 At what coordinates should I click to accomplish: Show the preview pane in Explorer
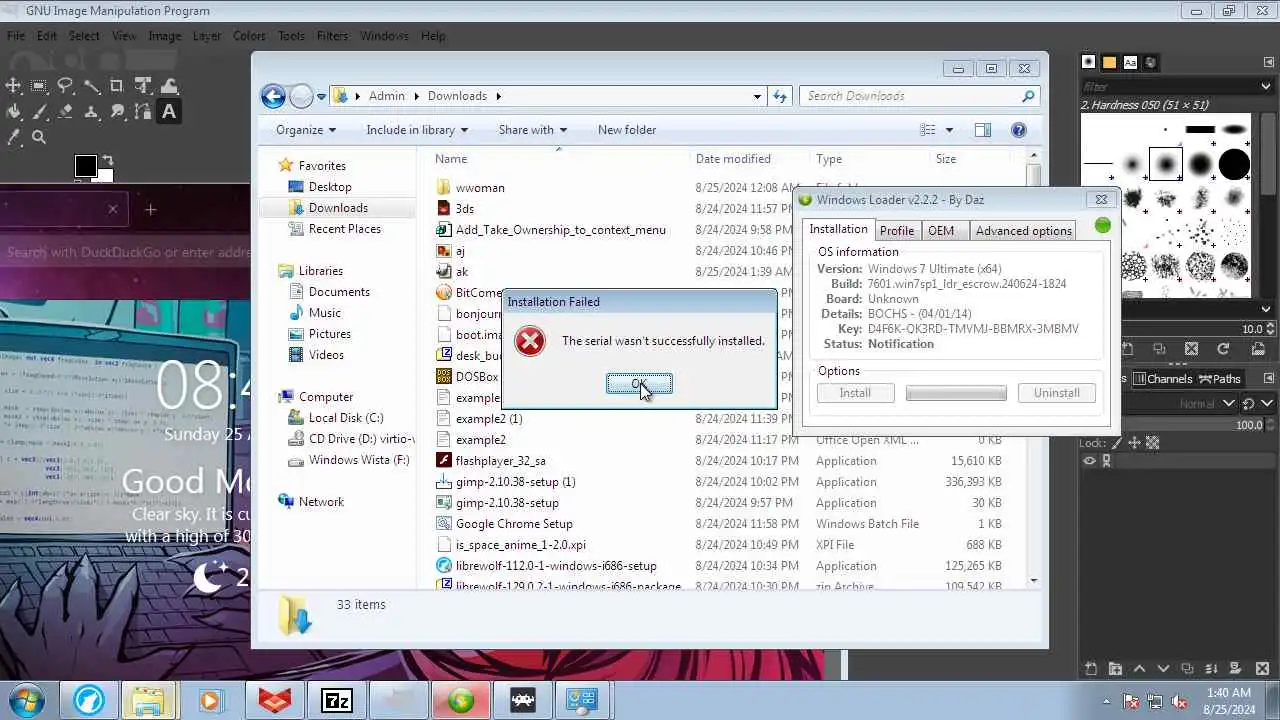point(983,130)
